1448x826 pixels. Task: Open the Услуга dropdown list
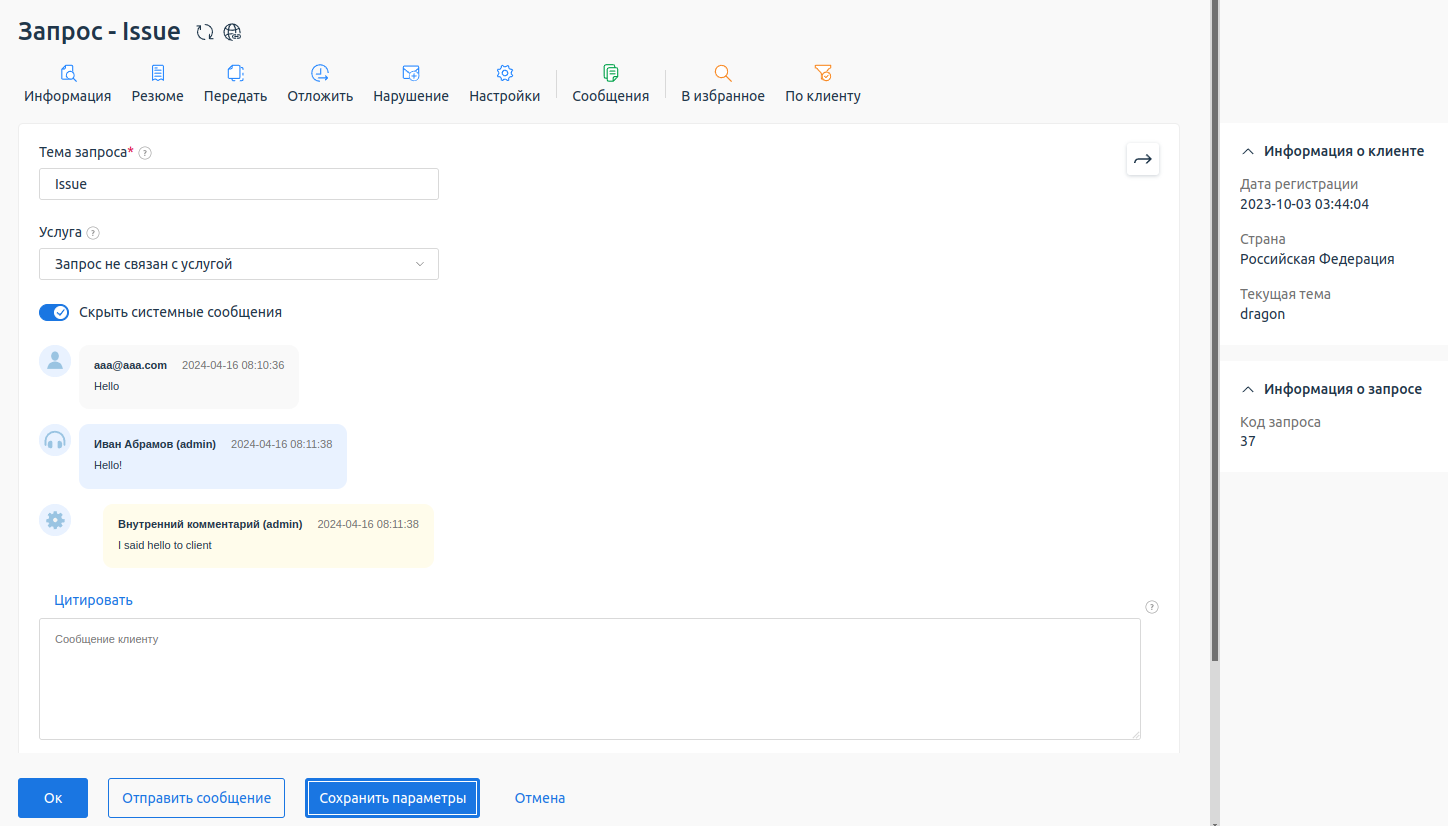pyautogui.click(x=238, y=264)
